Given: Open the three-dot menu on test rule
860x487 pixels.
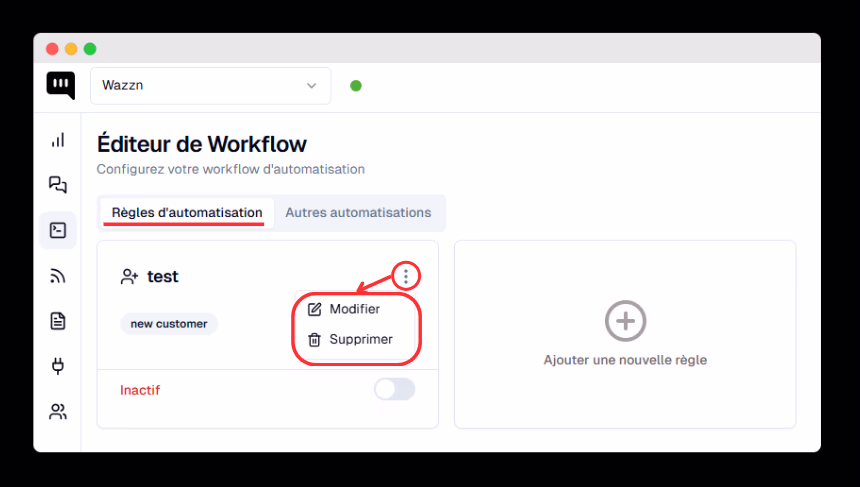Looking at the screenshot, I should point(406,276).
